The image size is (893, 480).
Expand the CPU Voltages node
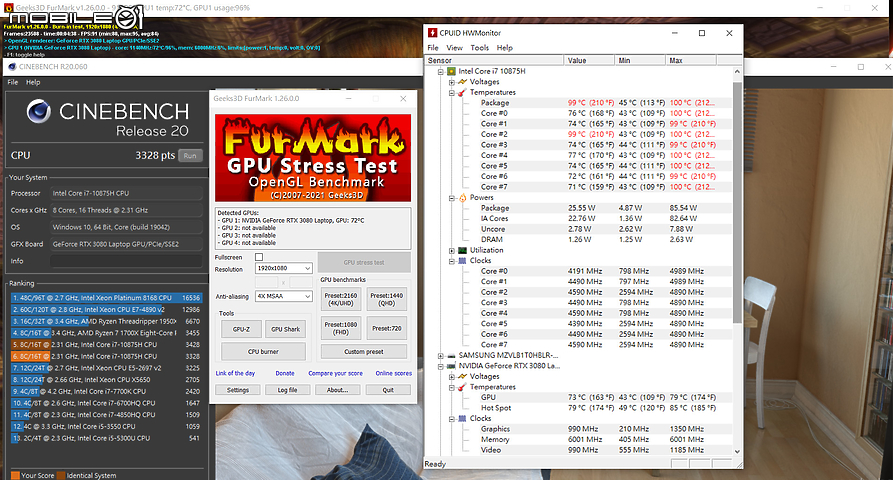click(x=452, y=82)
